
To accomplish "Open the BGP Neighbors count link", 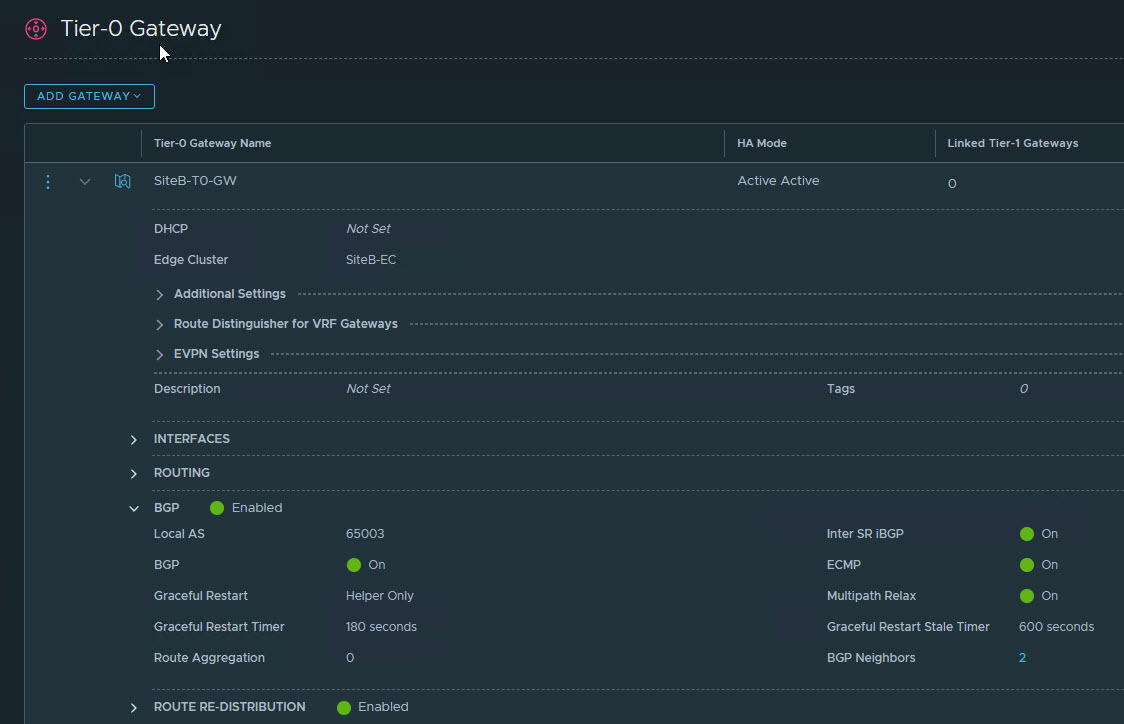I will (x=1022, y=658).
